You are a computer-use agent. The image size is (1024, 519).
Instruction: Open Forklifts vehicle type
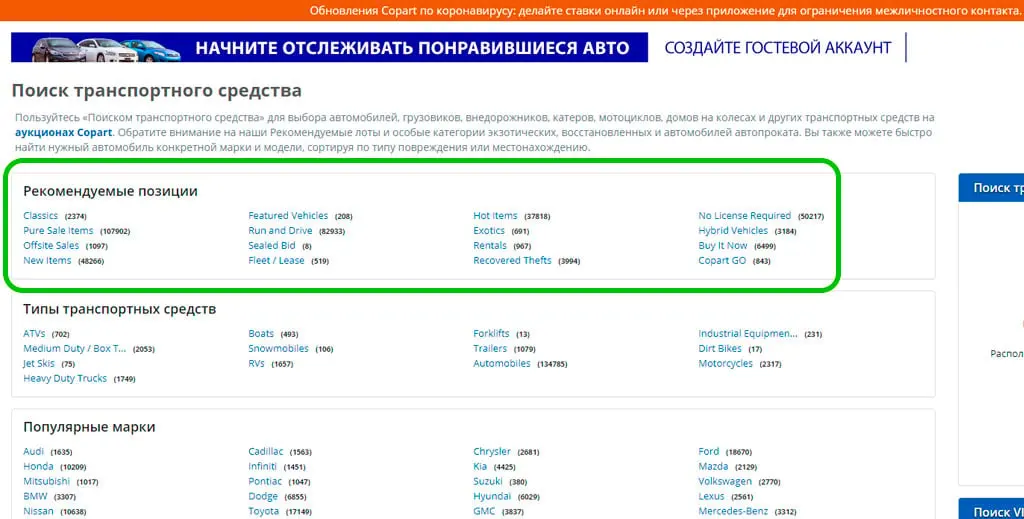click(x=491, y=334)
